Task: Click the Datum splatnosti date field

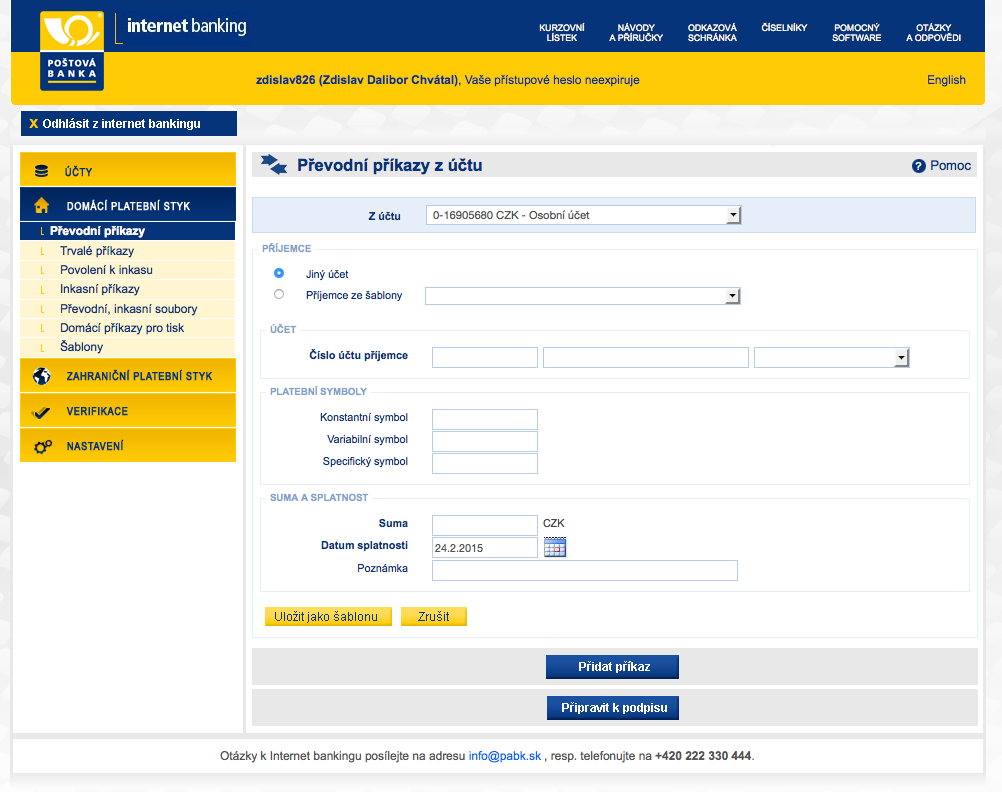Action: 484,547
